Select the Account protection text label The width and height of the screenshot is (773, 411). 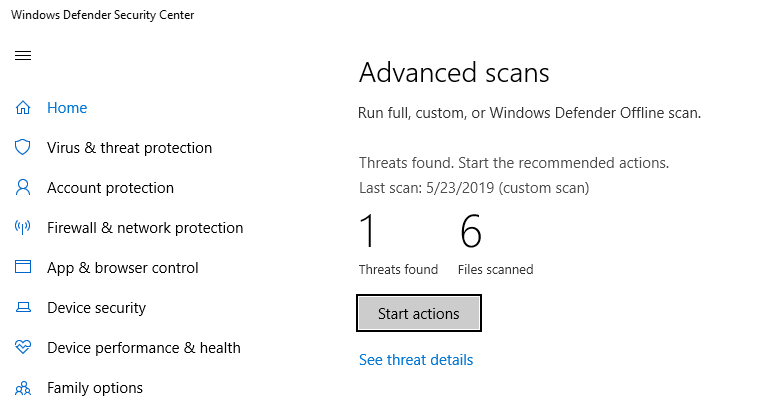click(x=110, y=188)
